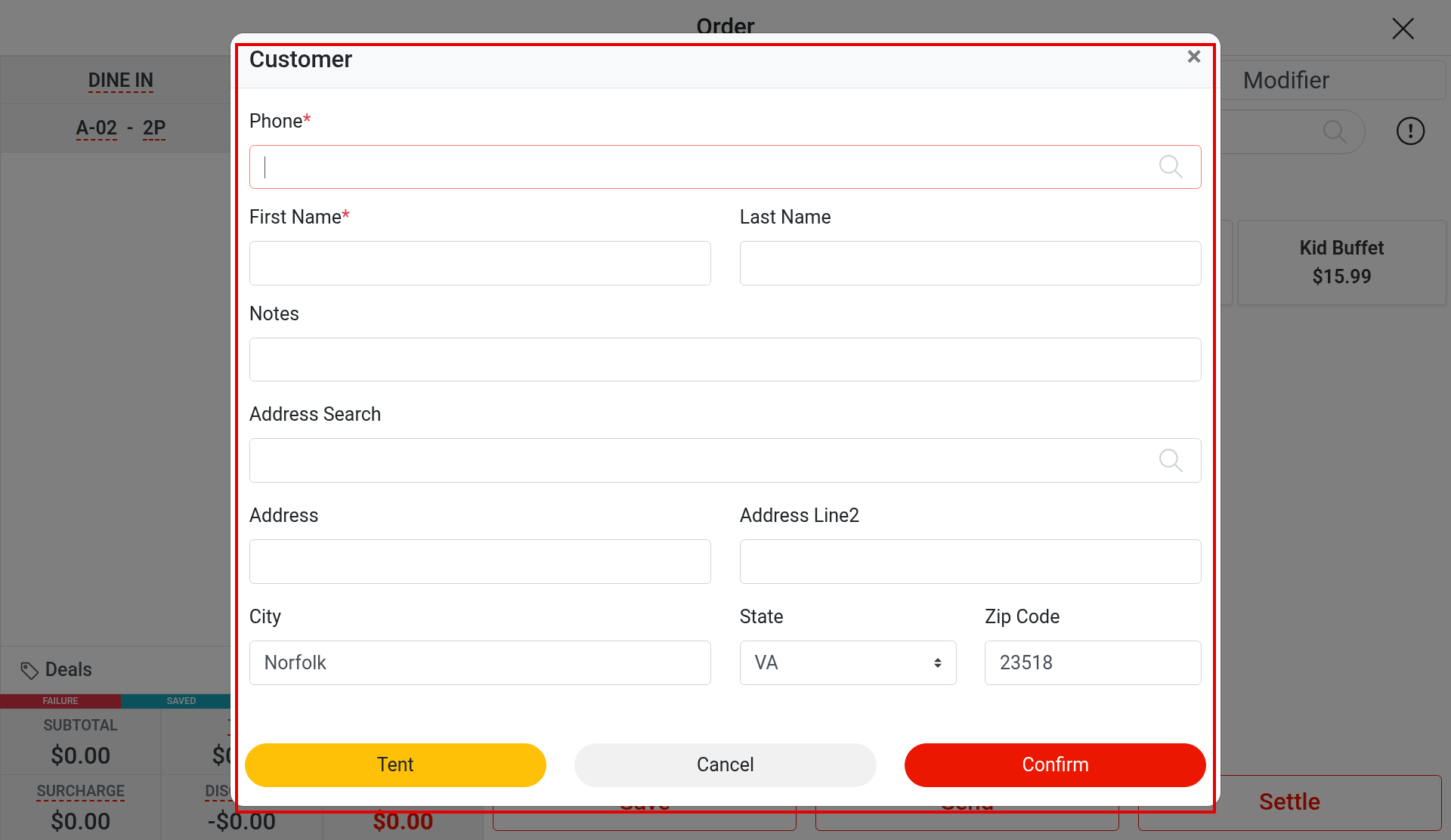Click the Deals tag icon

click(29, 670)
